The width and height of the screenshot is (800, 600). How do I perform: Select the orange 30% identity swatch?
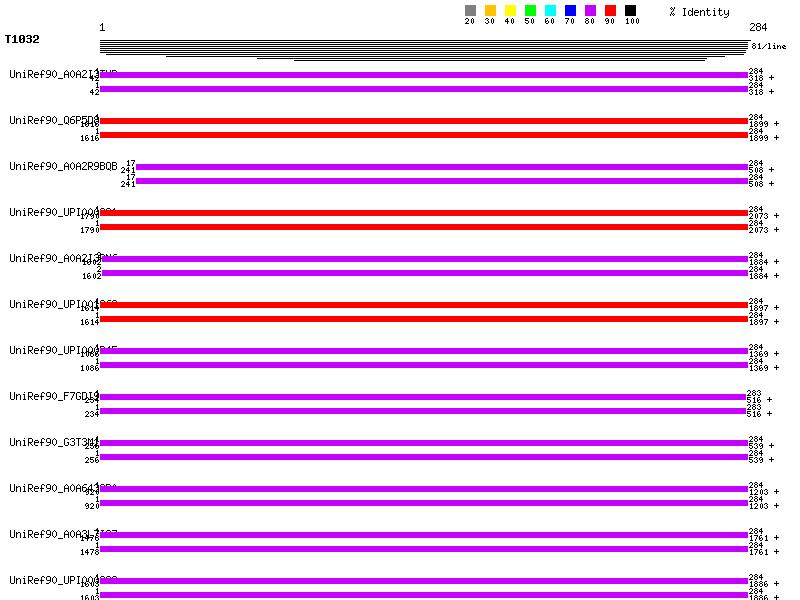[490, 11]
